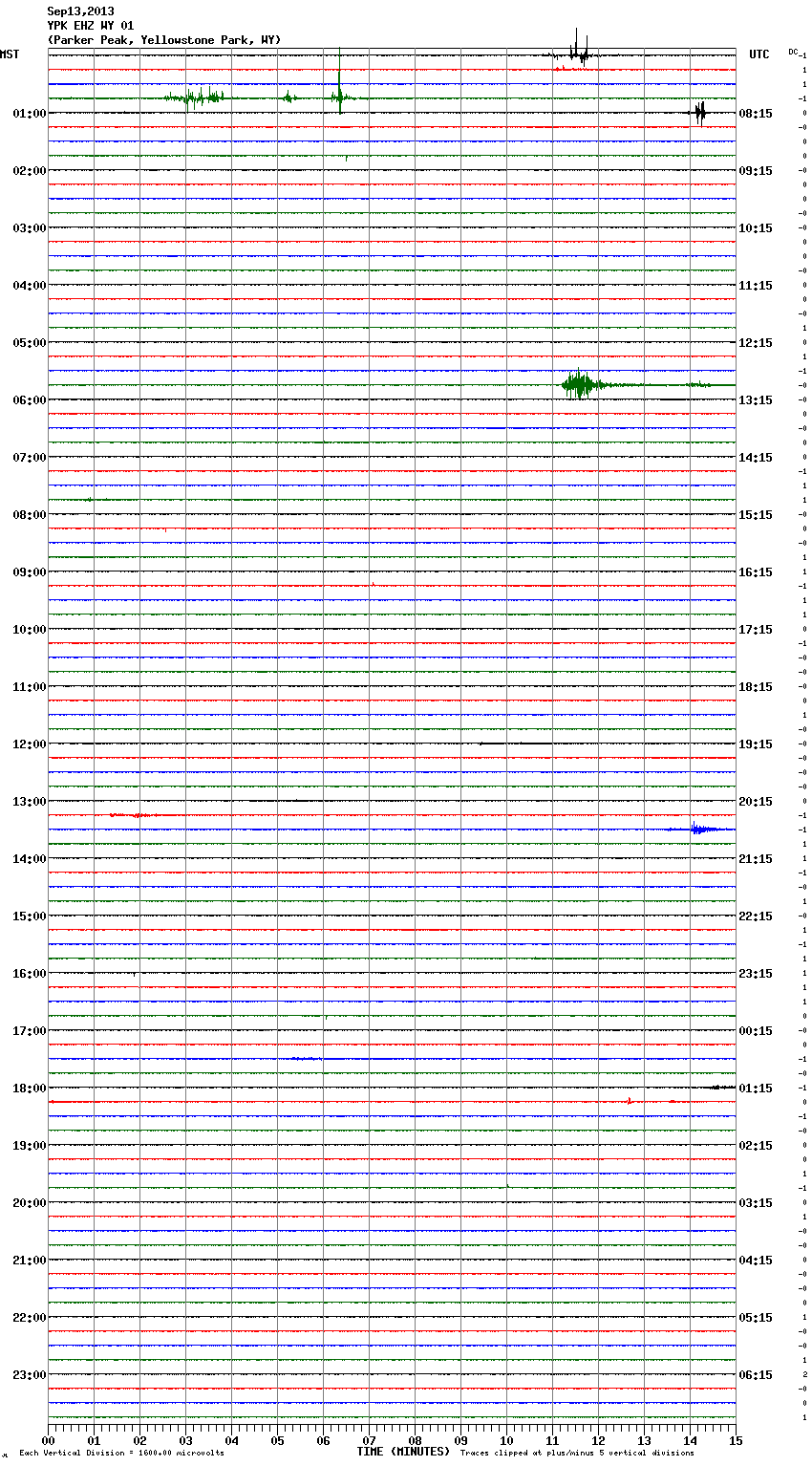This screenshot has height=1466, width=812.
Task: Select the 04:00 MST time label
Action: coord(29,286)
